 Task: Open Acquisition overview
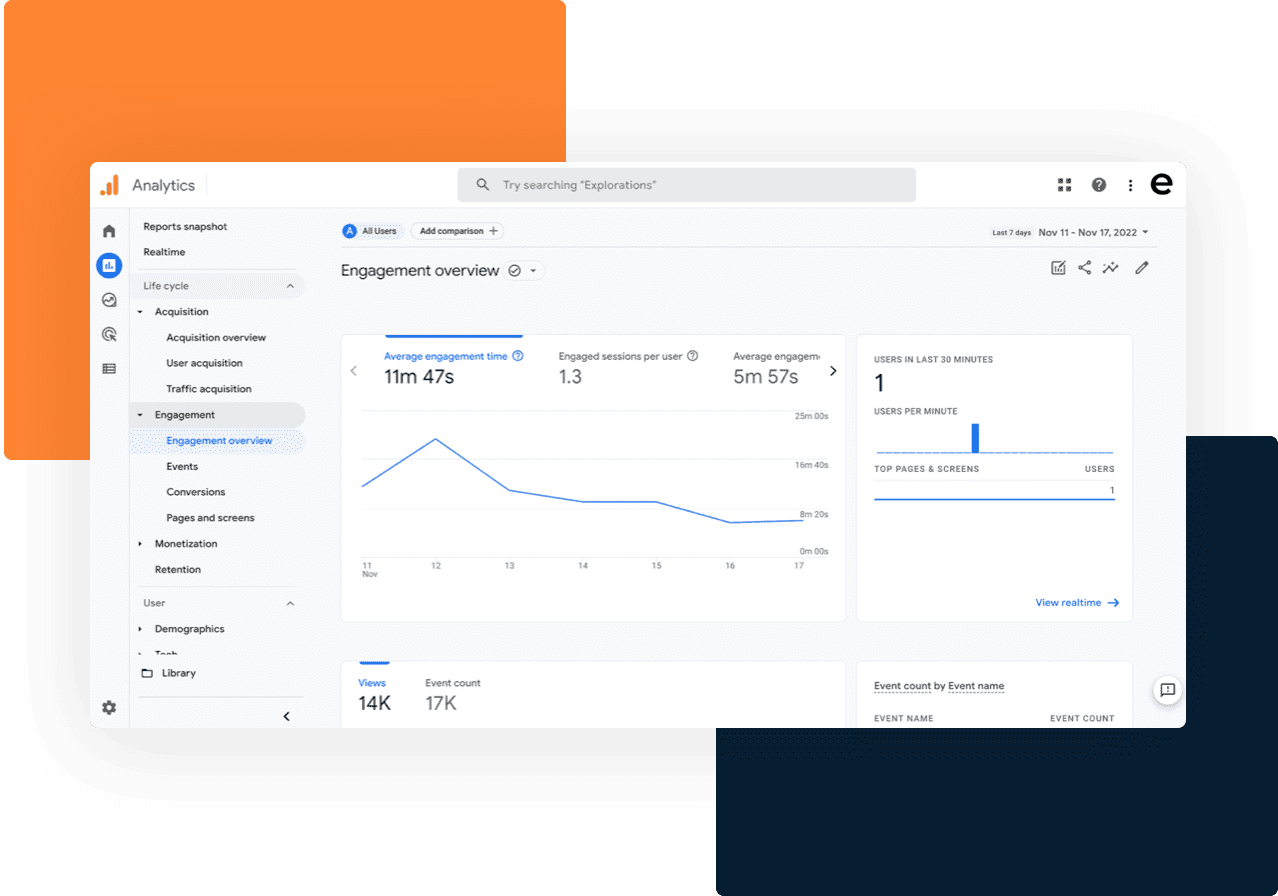[x=216, y=338]
